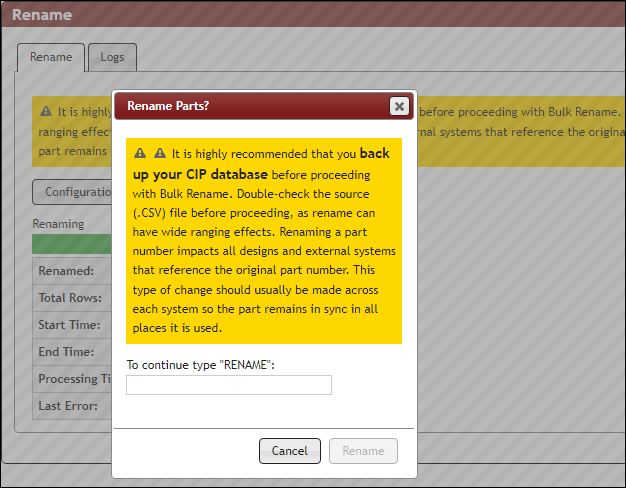This screenshot has width=626, height=488.
Task: Select the Start Time: label
Action: [x=69, y=325]
